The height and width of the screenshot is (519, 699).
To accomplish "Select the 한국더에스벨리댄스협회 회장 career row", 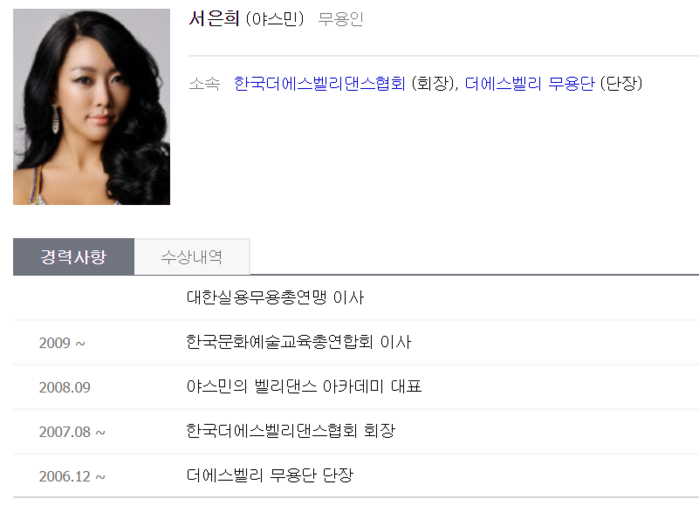I will [x=356, y=431].
